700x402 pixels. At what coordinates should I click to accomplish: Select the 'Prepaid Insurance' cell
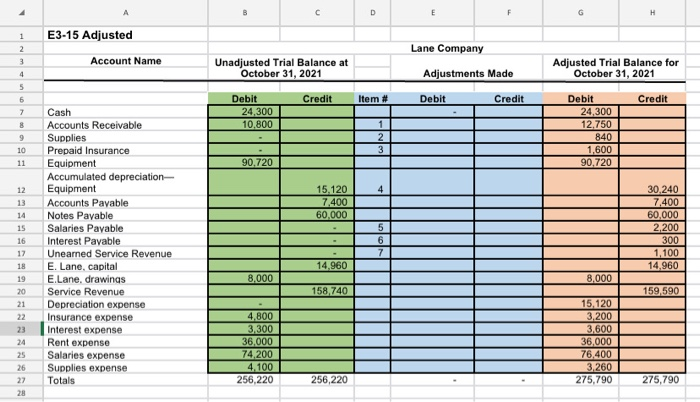pyautogui.click(x=125, y=151)
